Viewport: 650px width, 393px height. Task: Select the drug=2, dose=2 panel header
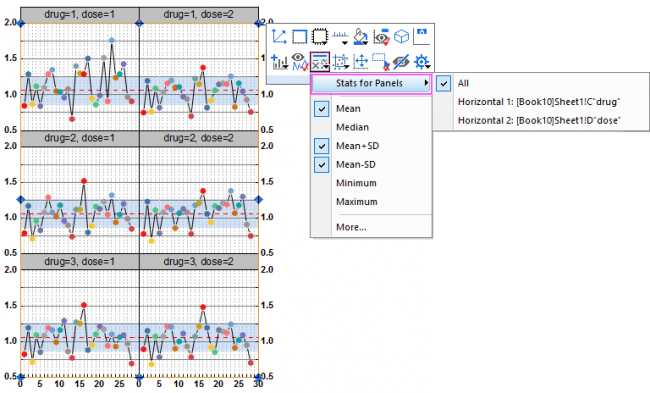pyautogui.click(x=199, y=138)
